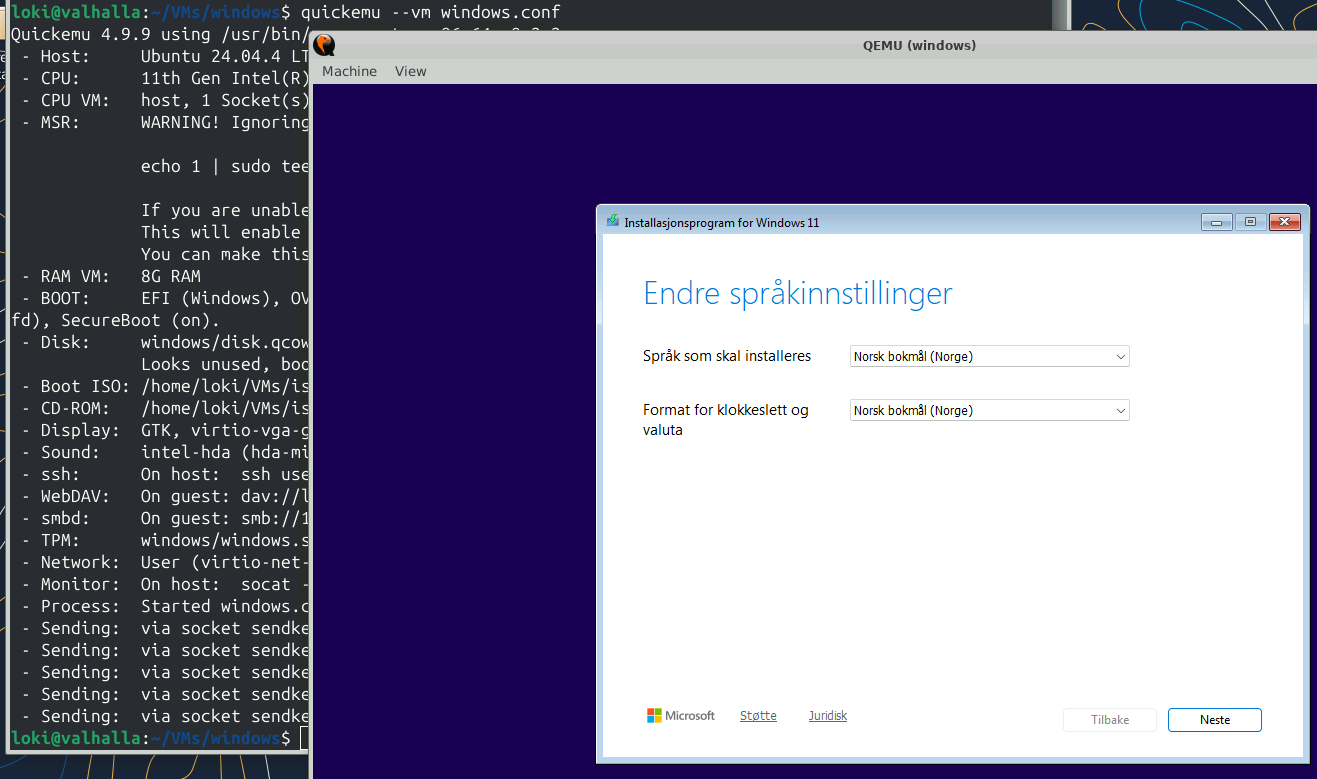
Task: Click the 'Endre språkinnstillinger' heading text
Action: click(797, 293)
